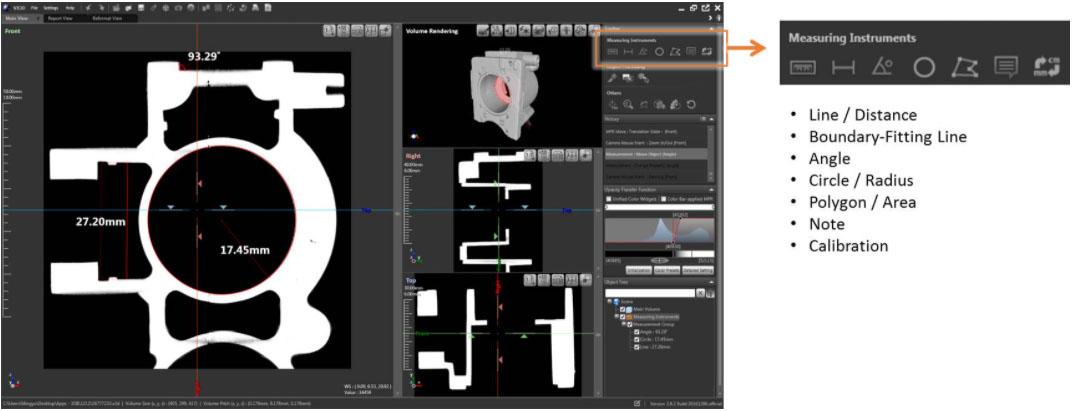Pick the Polygon / Area tool
This screenshot has width=1074, height=411.
click(676, 51)
